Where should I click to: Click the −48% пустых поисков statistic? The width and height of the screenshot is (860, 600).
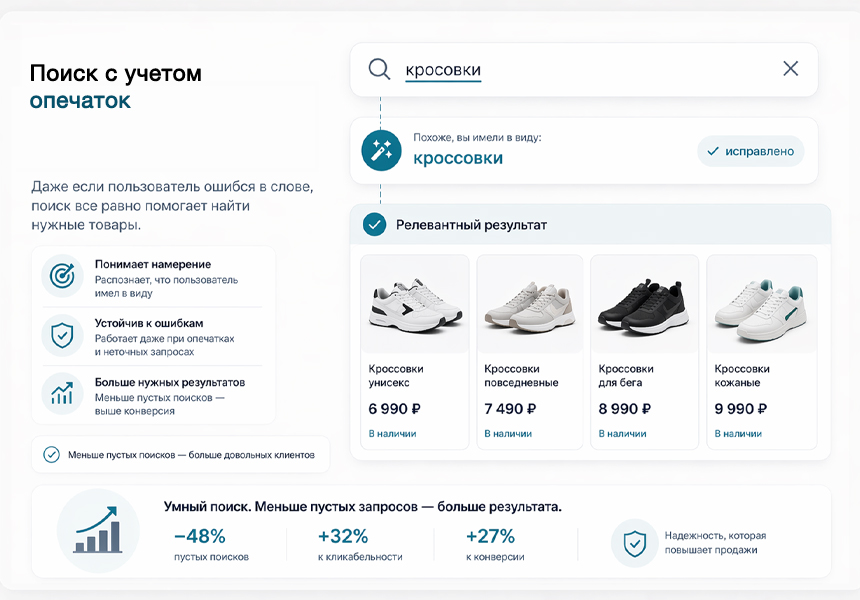pos(210,544)
